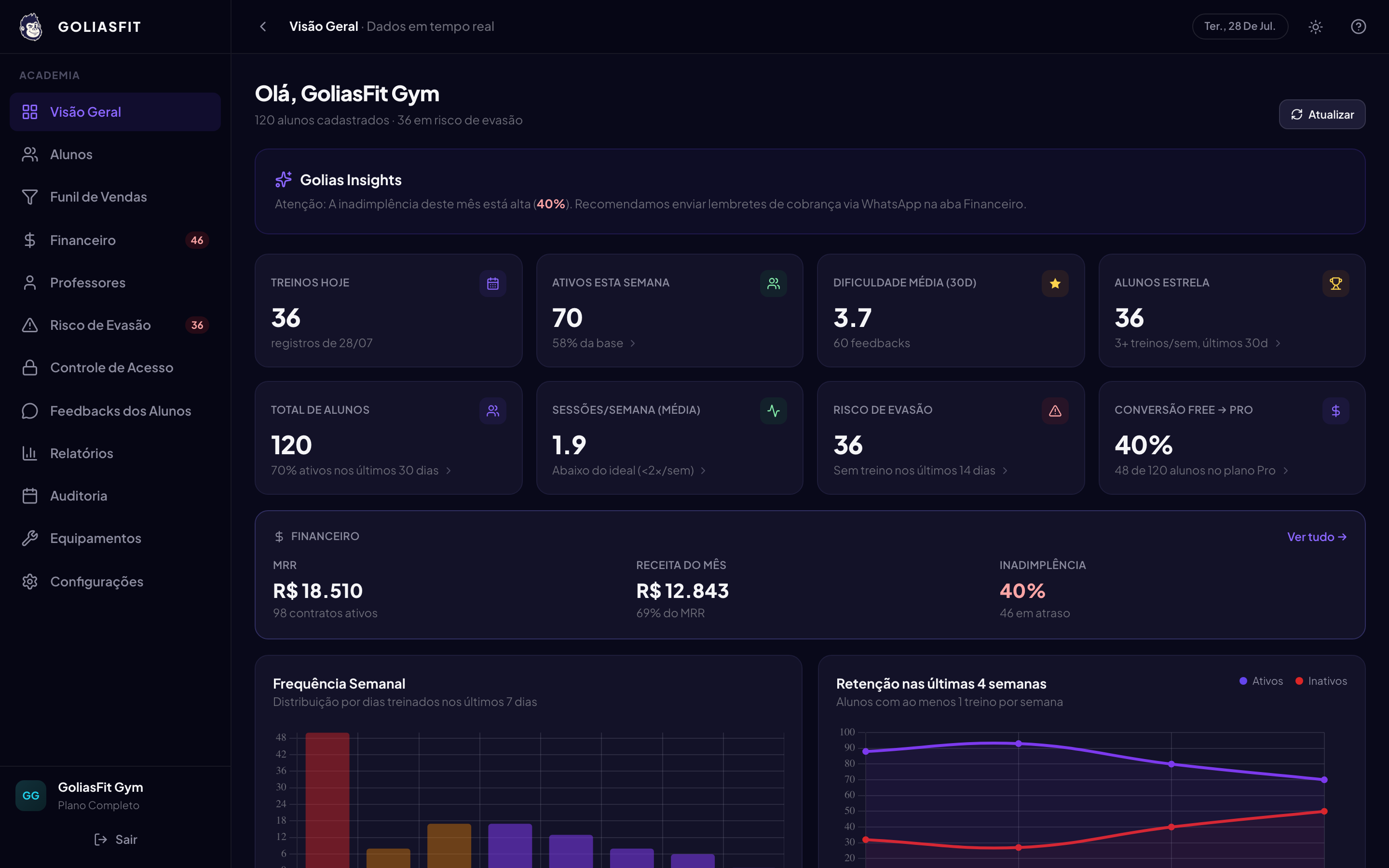
Task: Click the Controle de Acesso lock icon
Action: click(30, 367)
